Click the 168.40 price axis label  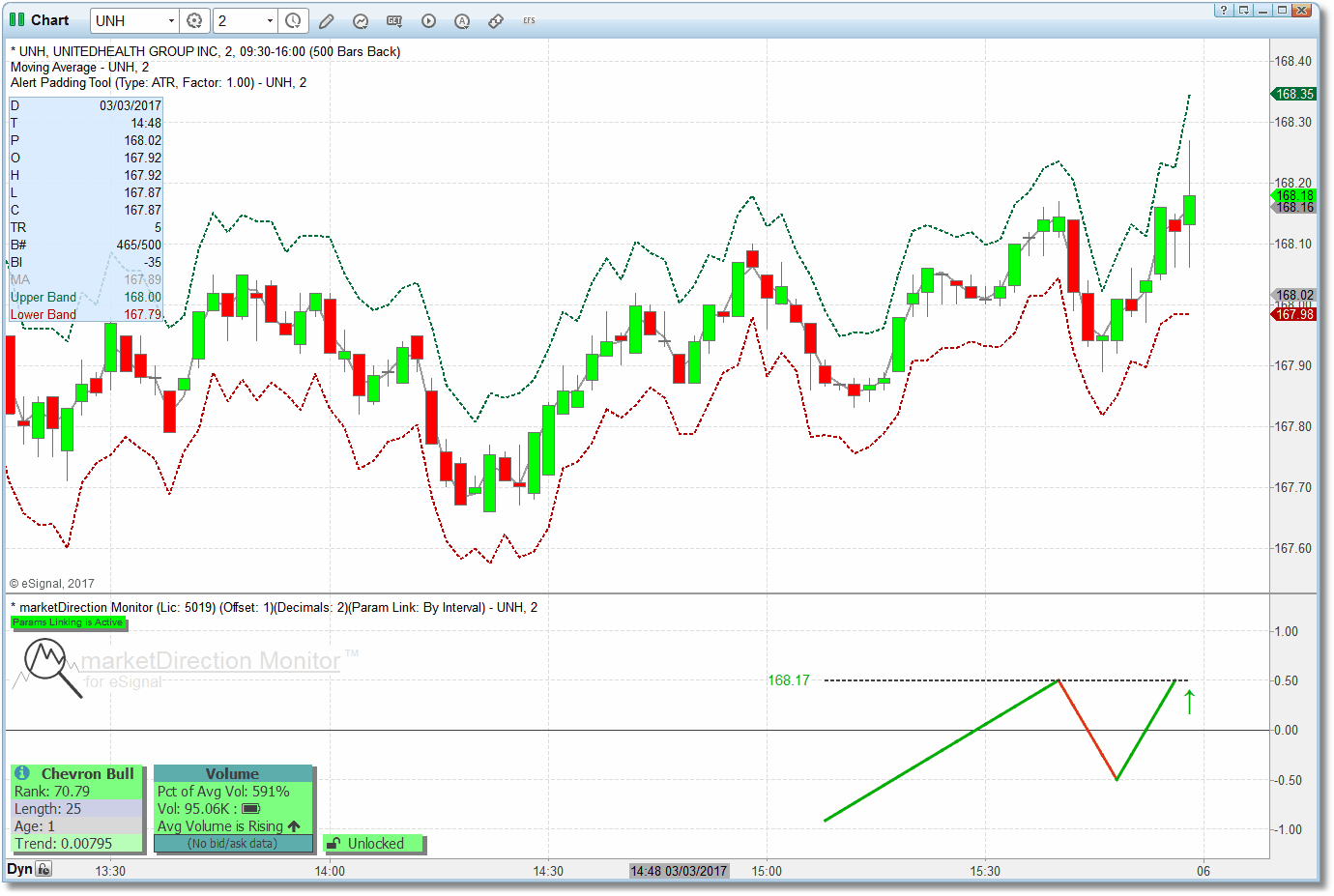[1293, 61]
